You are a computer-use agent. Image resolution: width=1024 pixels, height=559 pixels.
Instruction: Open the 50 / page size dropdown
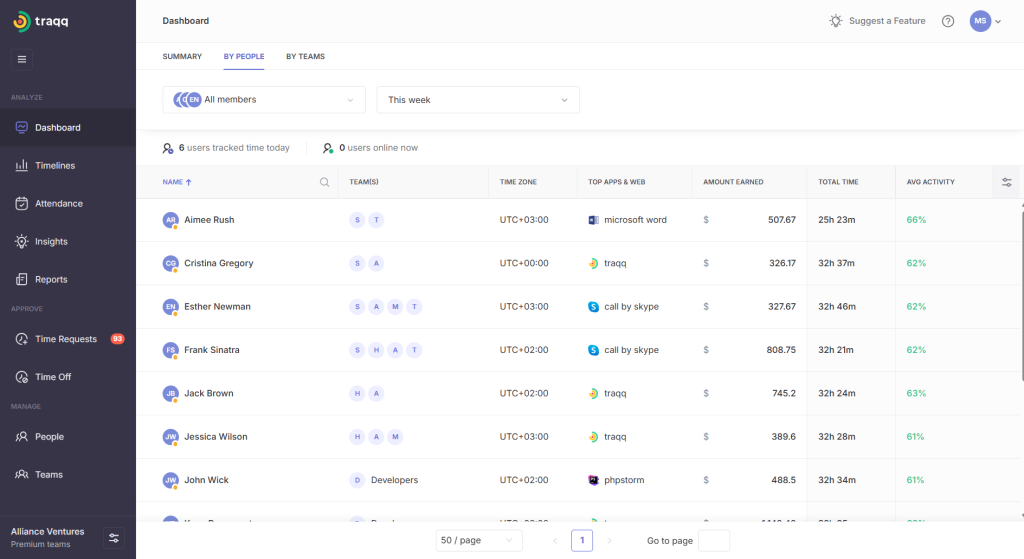[479, 540]
